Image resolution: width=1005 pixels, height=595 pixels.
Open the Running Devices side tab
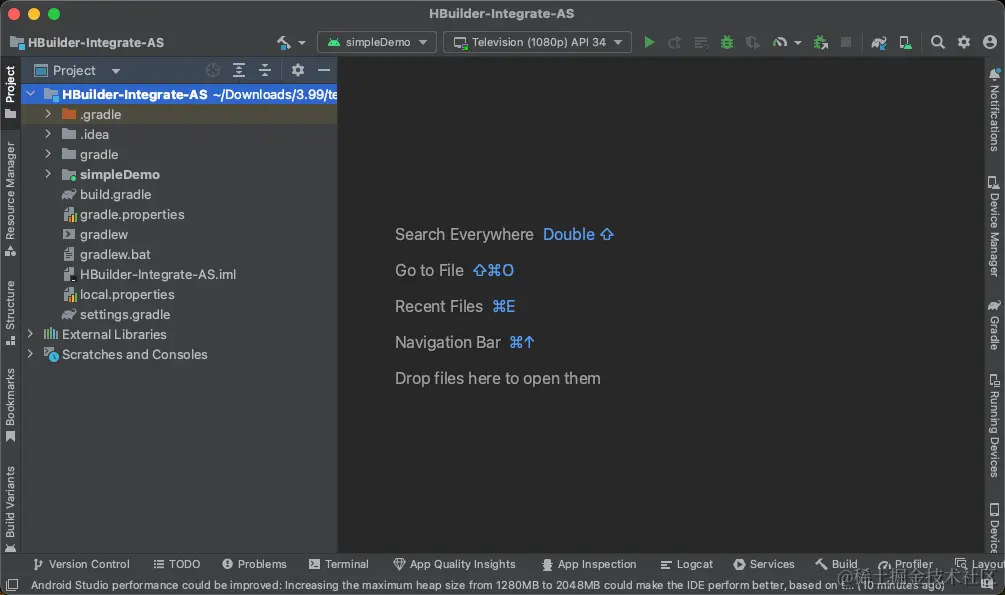click(x=994, y=426)
